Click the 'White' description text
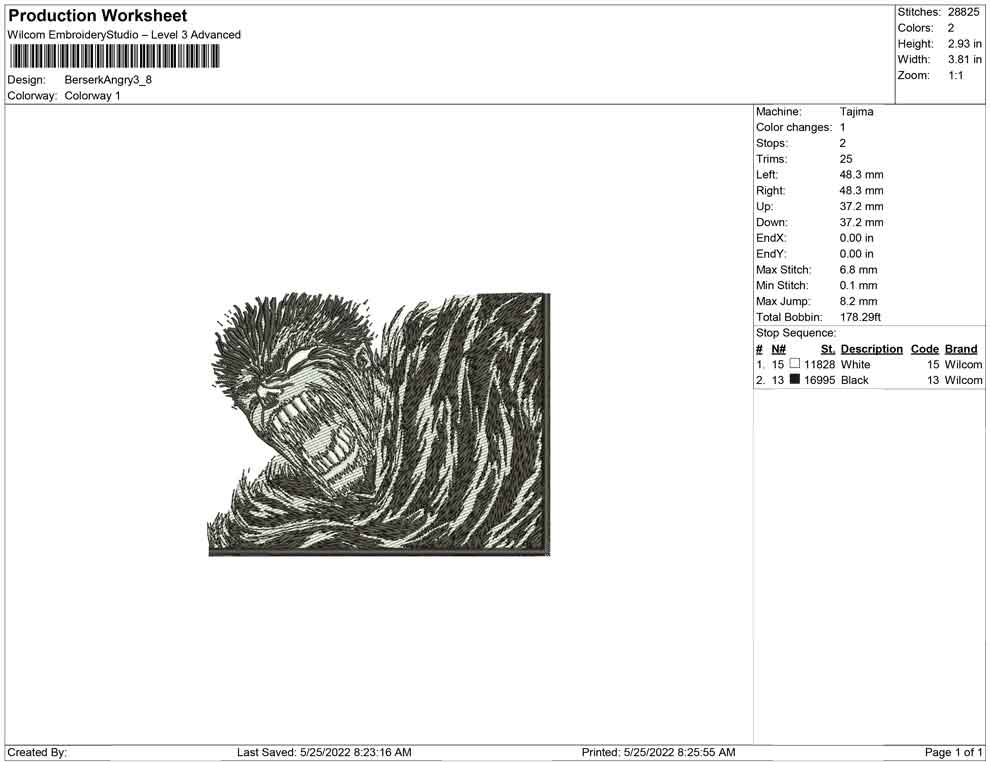The image size is (990, 762). 856,364
